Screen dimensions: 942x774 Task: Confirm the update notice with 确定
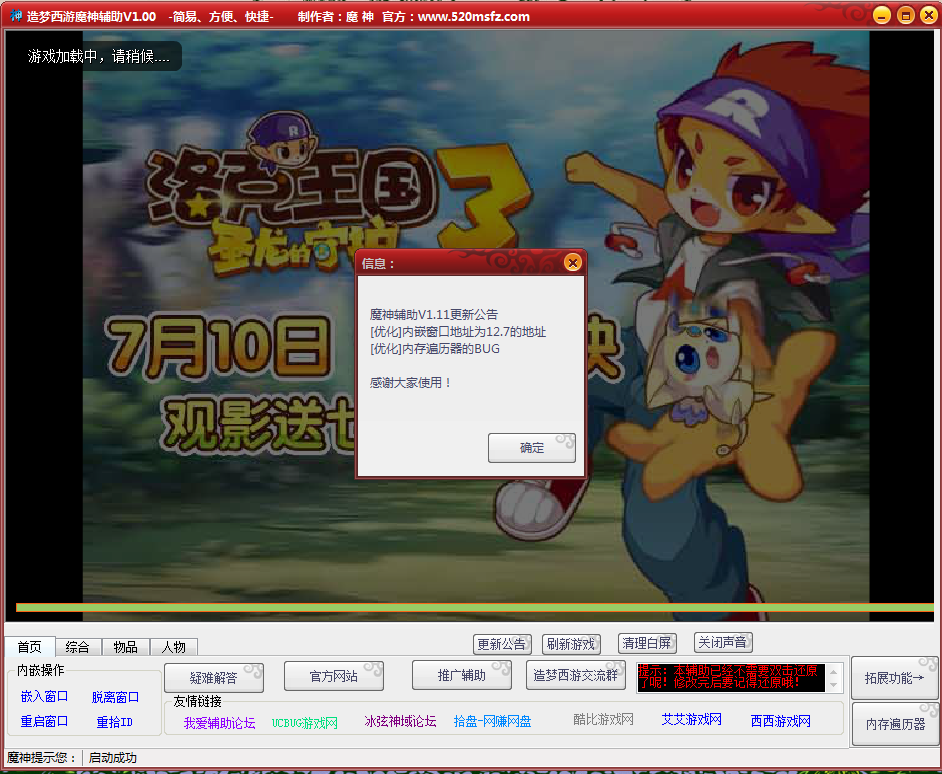[x=532, y=448]
